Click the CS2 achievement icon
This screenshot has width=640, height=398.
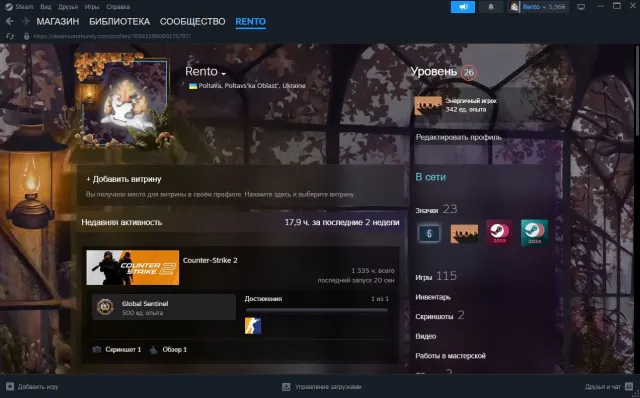coord(253,326)
